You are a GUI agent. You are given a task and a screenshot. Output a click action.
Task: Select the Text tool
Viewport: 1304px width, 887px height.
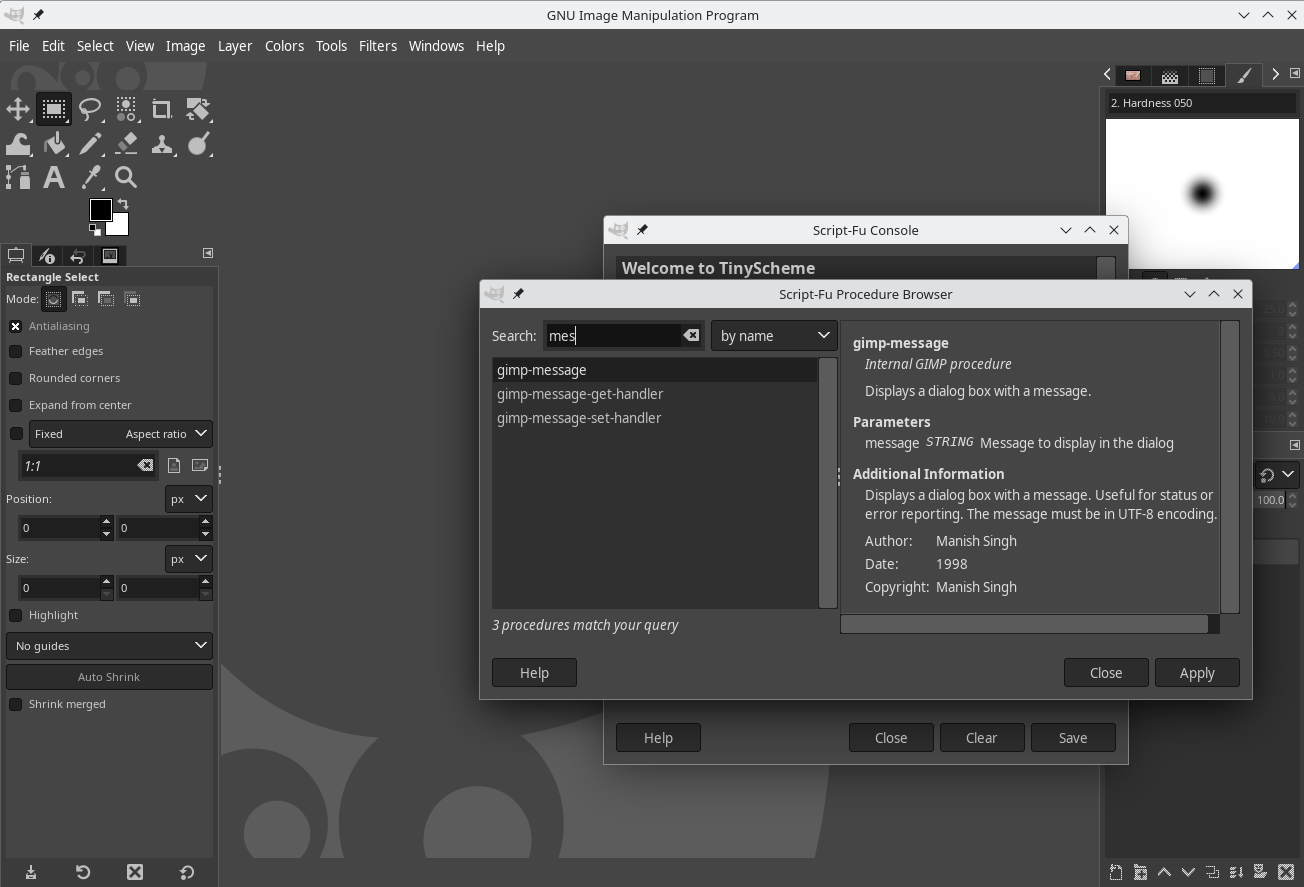click(x=54, y=178)
